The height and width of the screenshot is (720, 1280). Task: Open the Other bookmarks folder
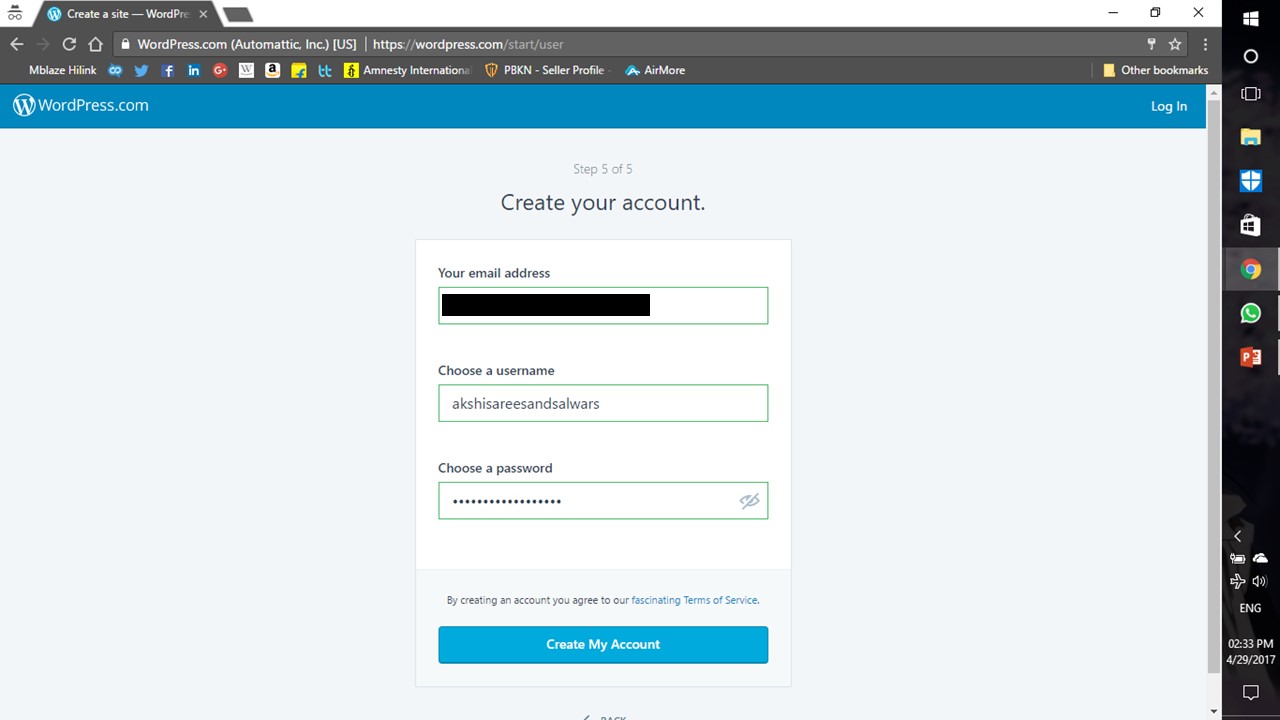(1155, 71)
